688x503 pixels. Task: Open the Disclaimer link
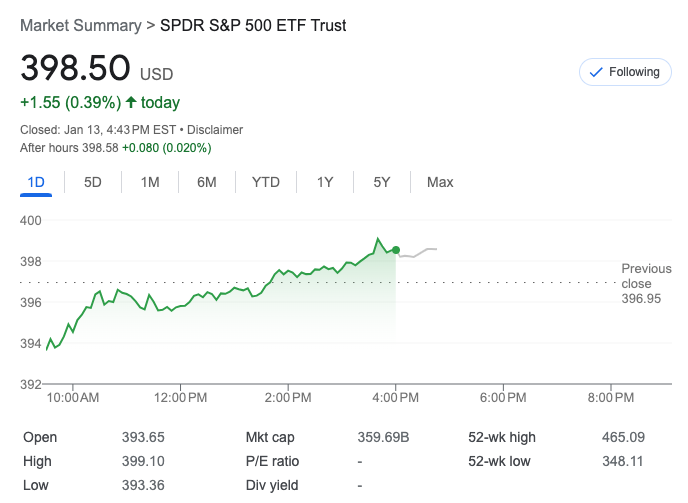point(216,130)
